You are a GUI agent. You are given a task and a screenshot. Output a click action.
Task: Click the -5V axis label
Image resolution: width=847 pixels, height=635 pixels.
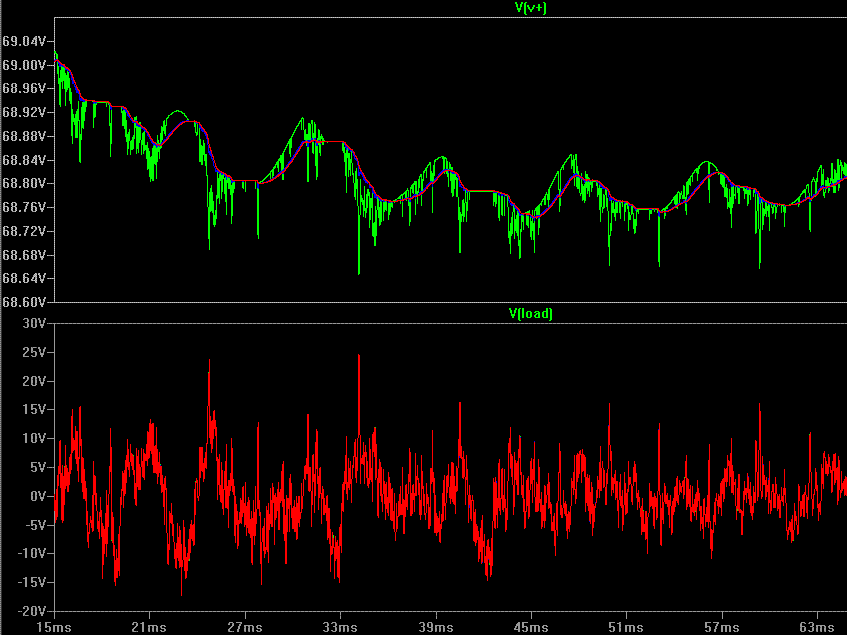[34, 525]
